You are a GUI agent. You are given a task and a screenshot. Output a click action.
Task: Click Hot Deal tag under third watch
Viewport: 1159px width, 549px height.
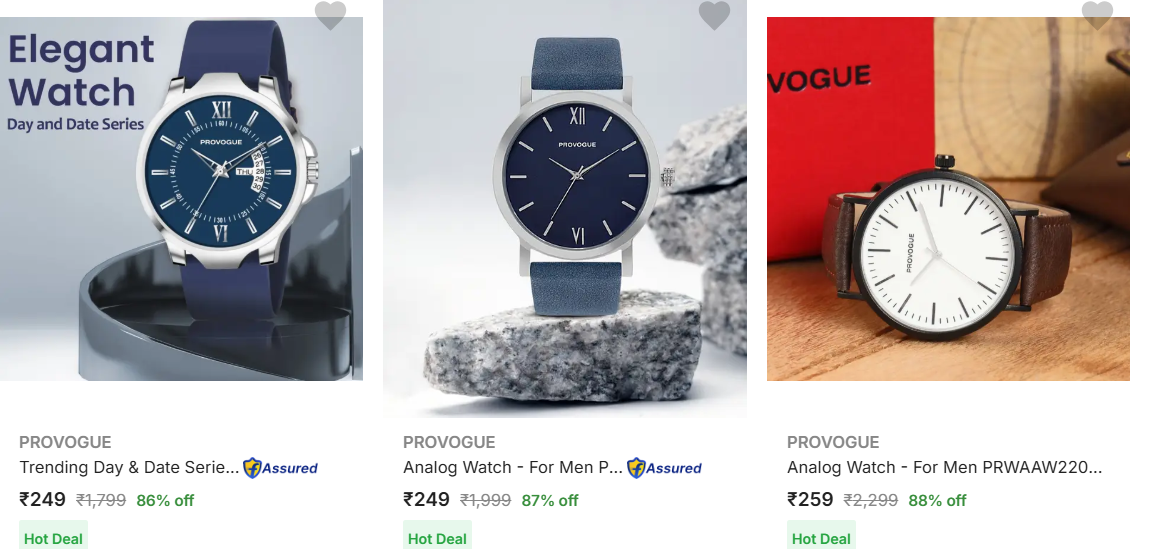tap(821, 538)
